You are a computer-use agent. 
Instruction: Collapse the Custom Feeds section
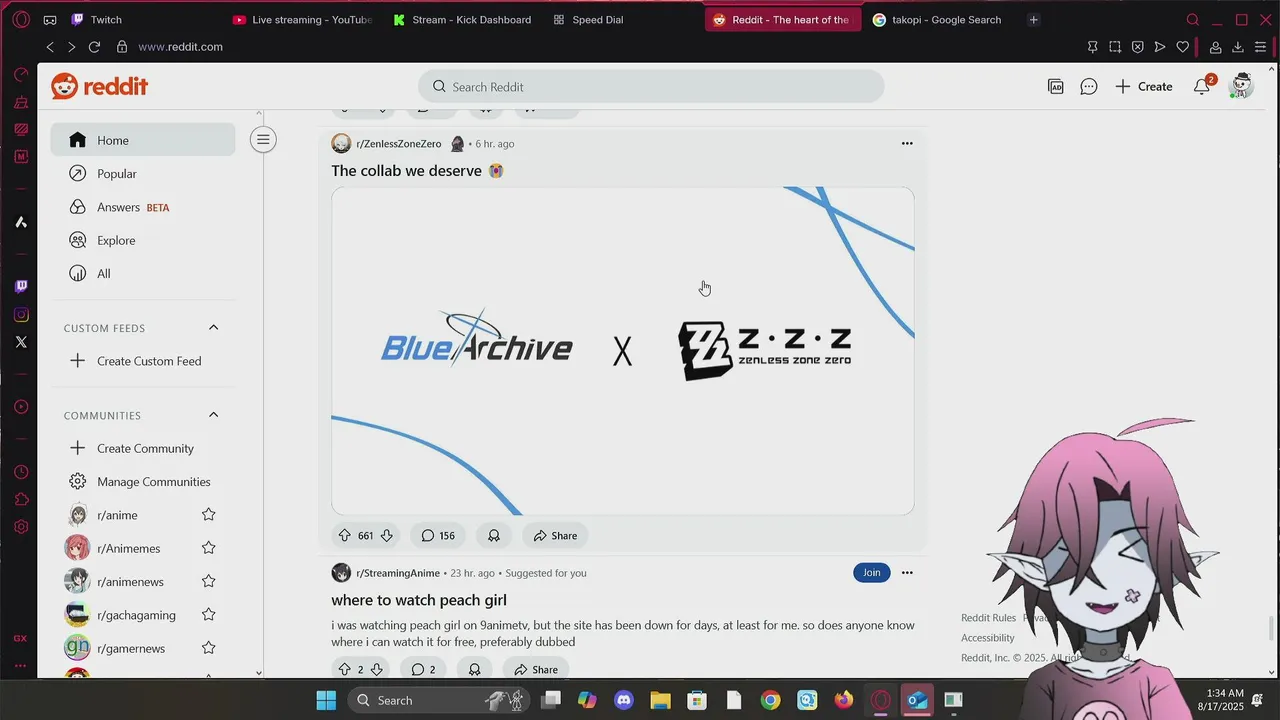tap(213, 328)
